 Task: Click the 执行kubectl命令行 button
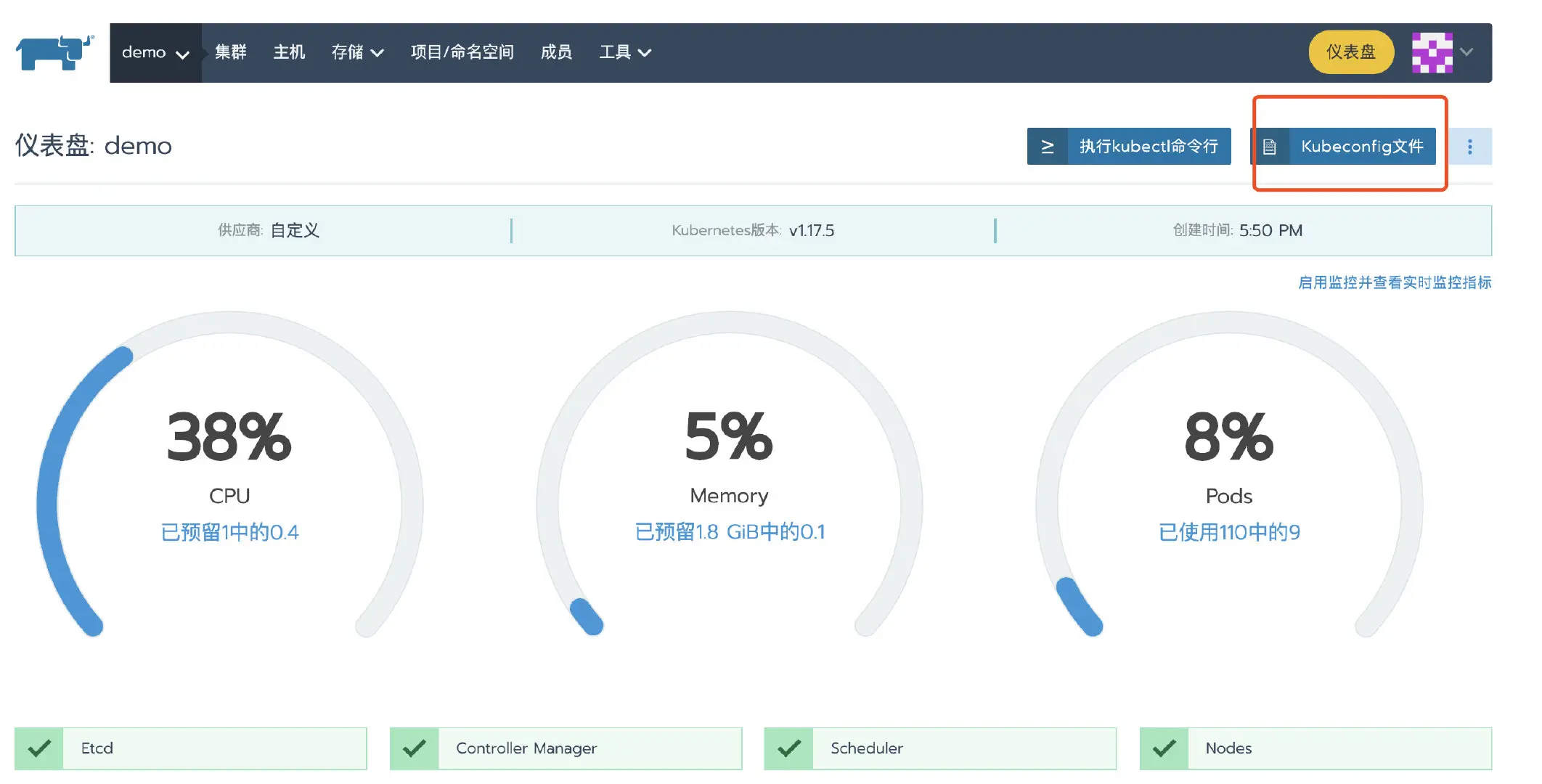[x=1148, y=147]
